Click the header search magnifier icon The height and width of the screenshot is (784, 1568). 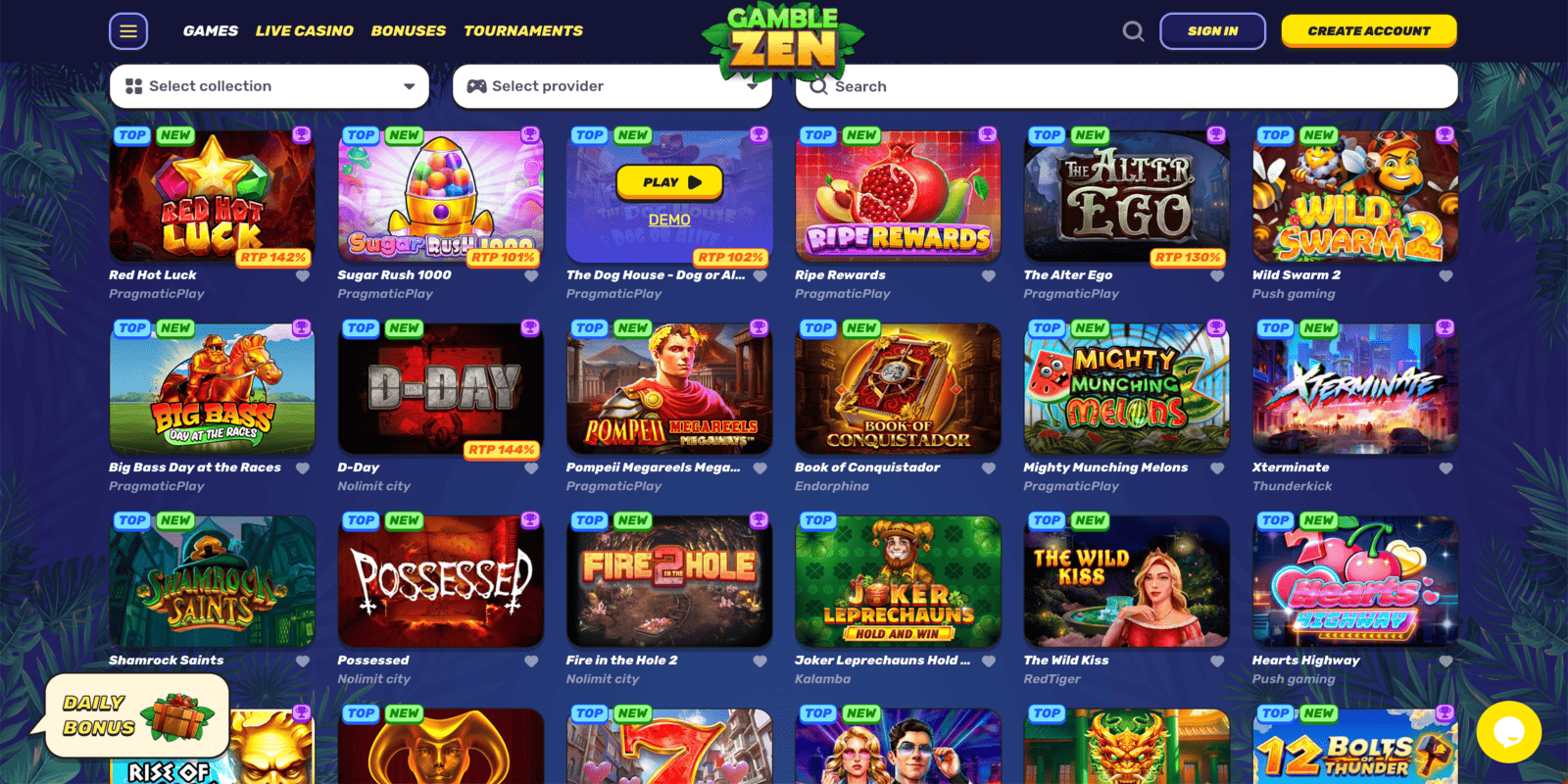(1133, 31)
